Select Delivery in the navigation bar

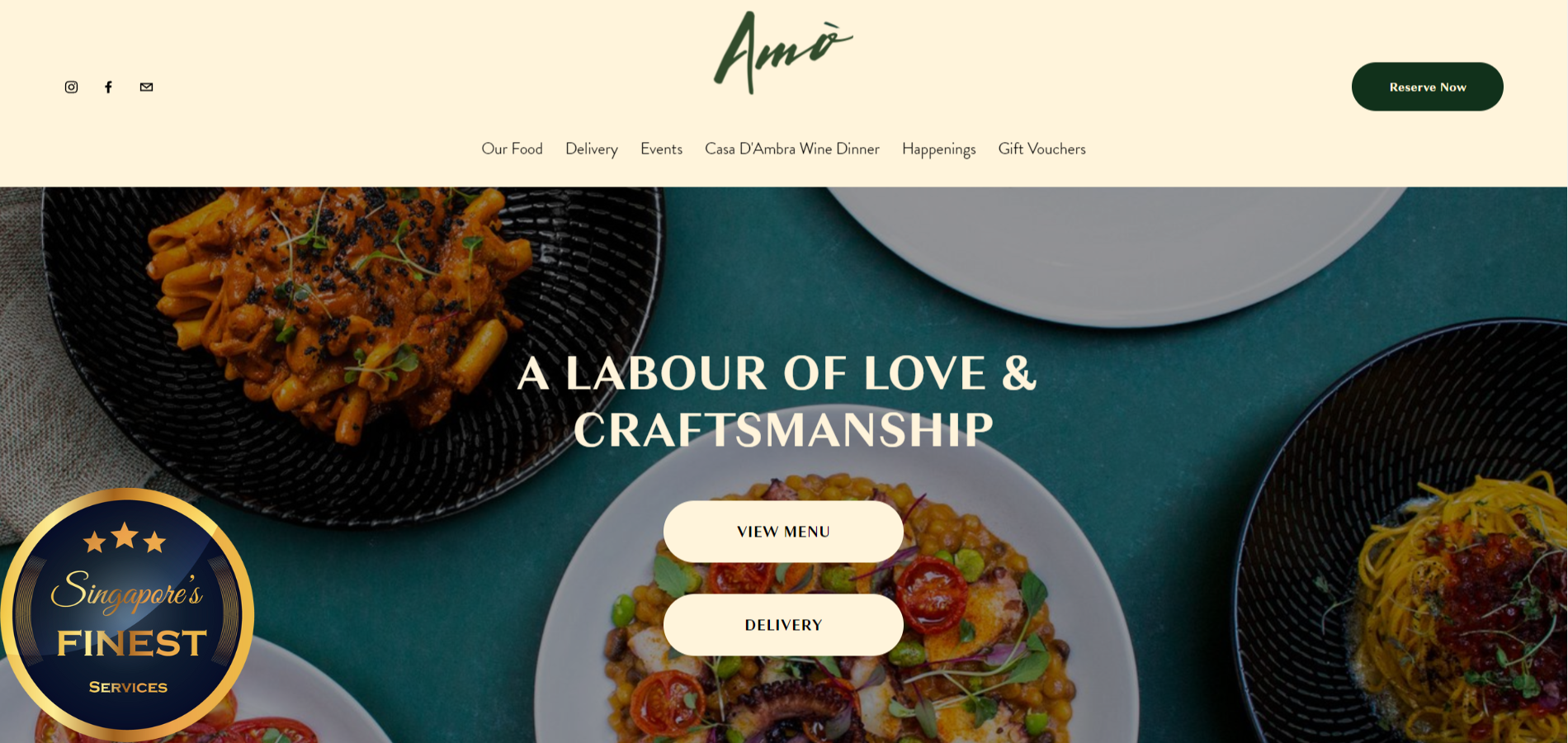[x=592, y=149]
